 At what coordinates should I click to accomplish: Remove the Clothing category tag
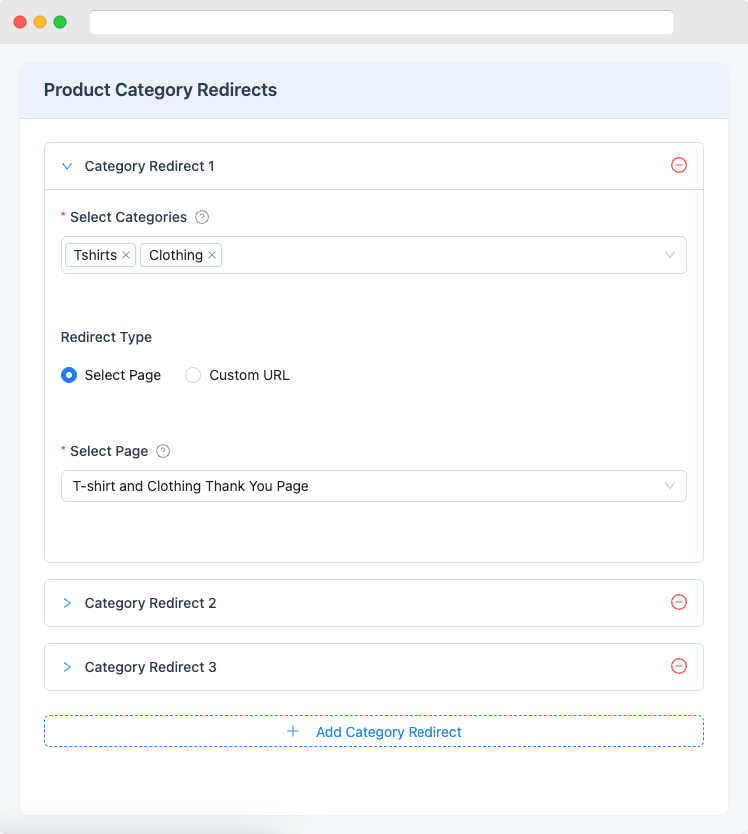pyautogui.click(x=211, y=255)
